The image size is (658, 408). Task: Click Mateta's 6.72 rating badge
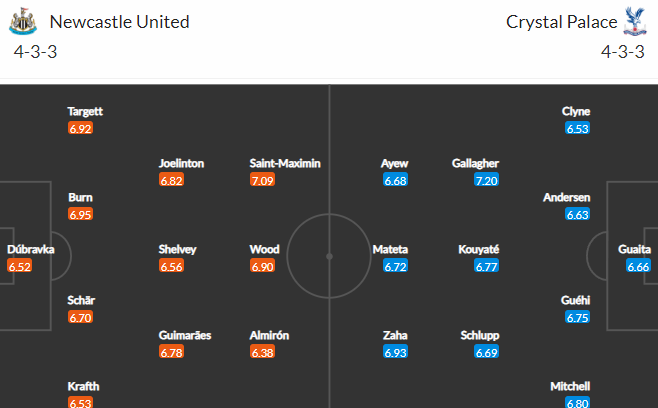[x=395, y=266]
